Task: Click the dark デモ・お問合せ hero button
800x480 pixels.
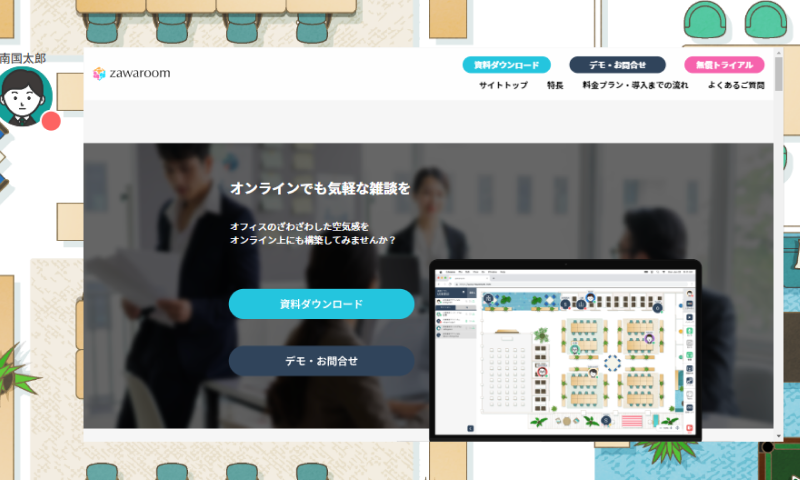Action: coord(321,361)
